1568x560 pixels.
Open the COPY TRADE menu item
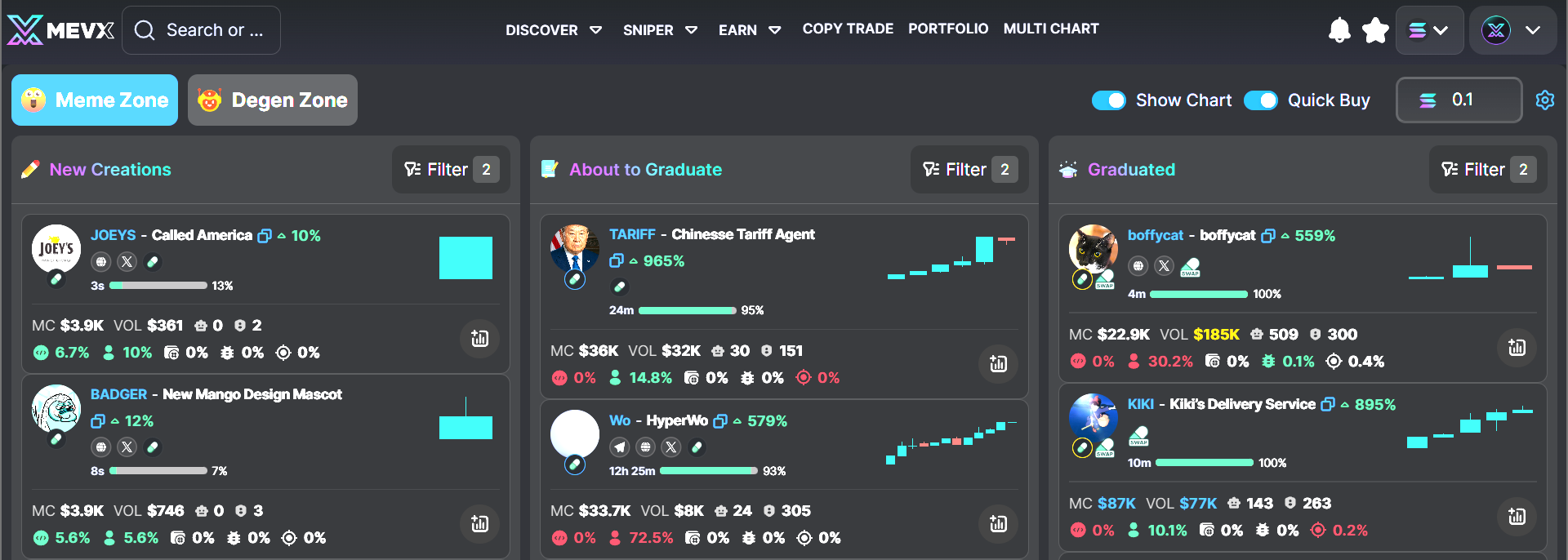tap(848, 29)
